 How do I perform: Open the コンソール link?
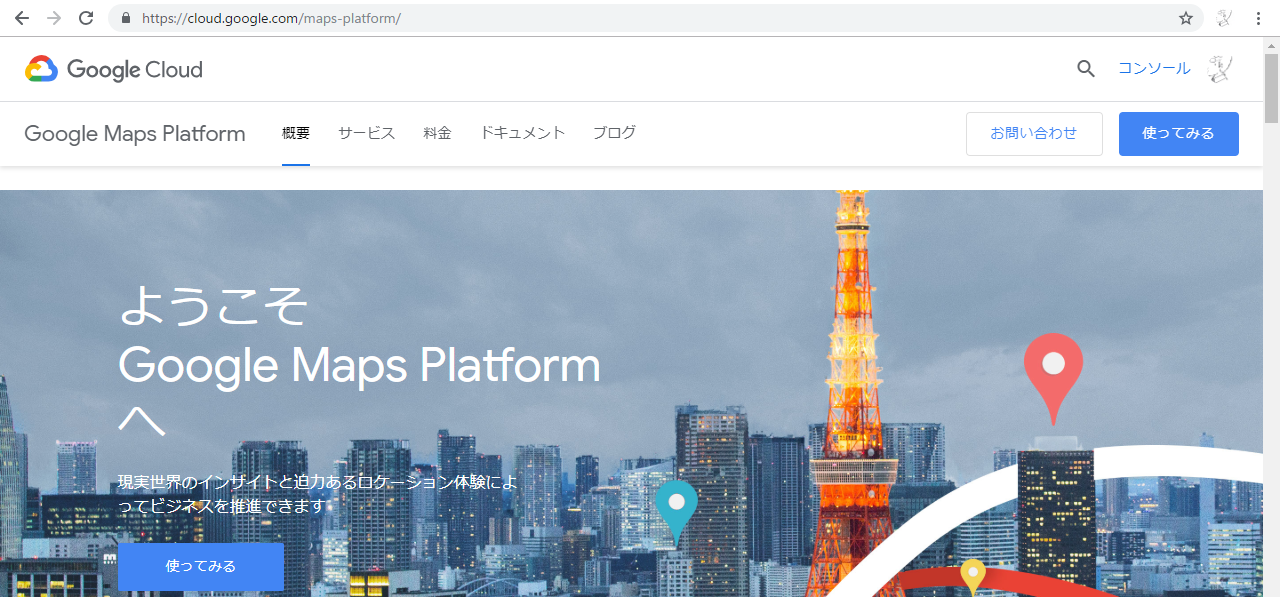click(1154, 69)
